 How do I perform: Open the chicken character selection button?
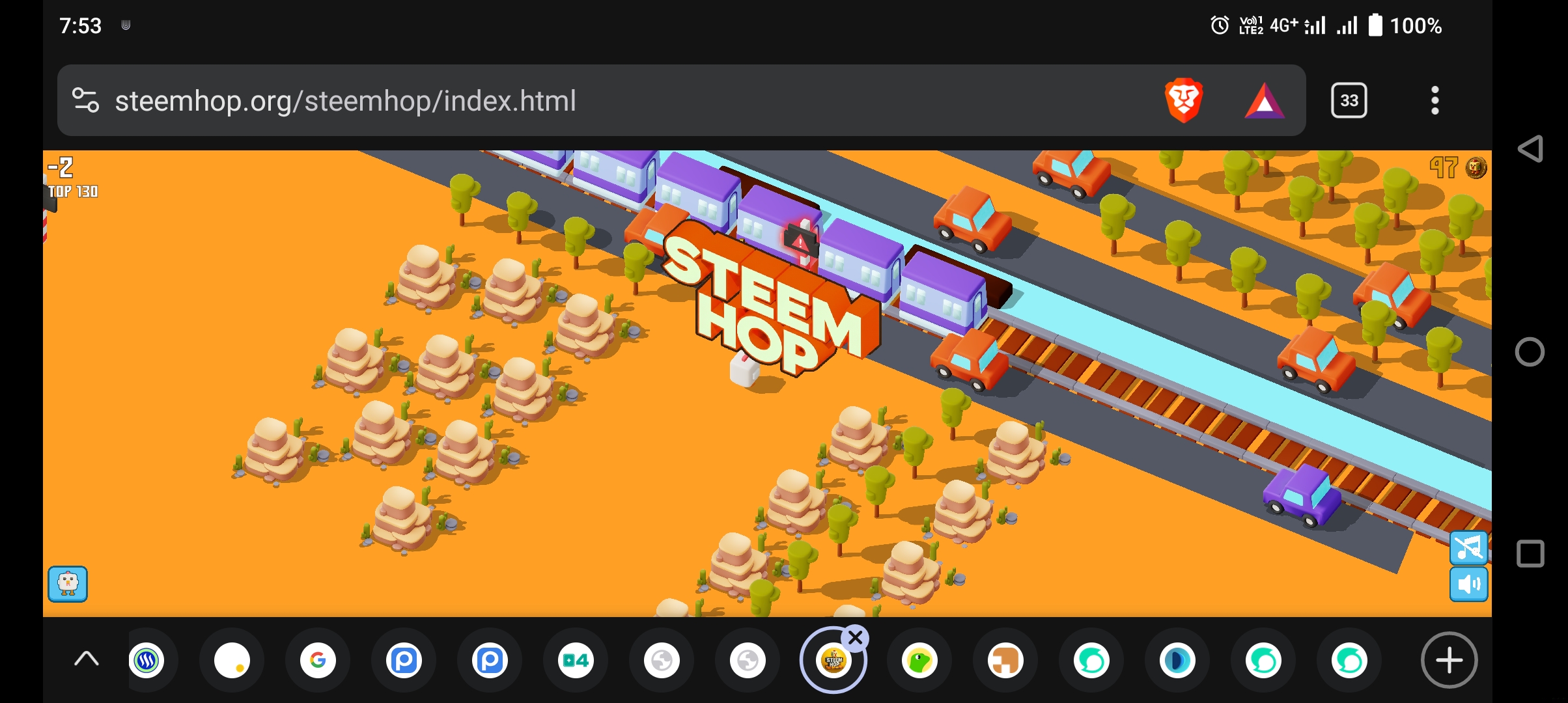click(x=68, y=584)
